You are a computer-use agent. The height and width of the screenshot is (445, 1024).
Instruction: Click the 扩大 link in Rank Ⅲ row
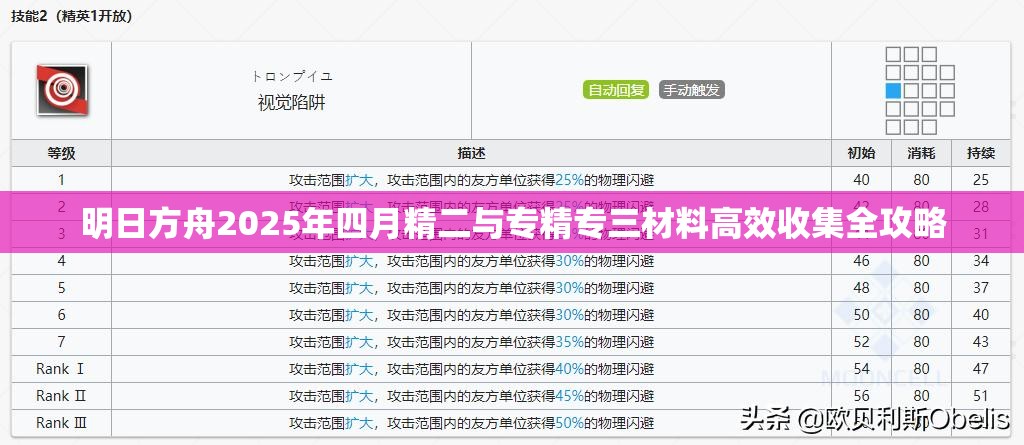pos(359,423)
